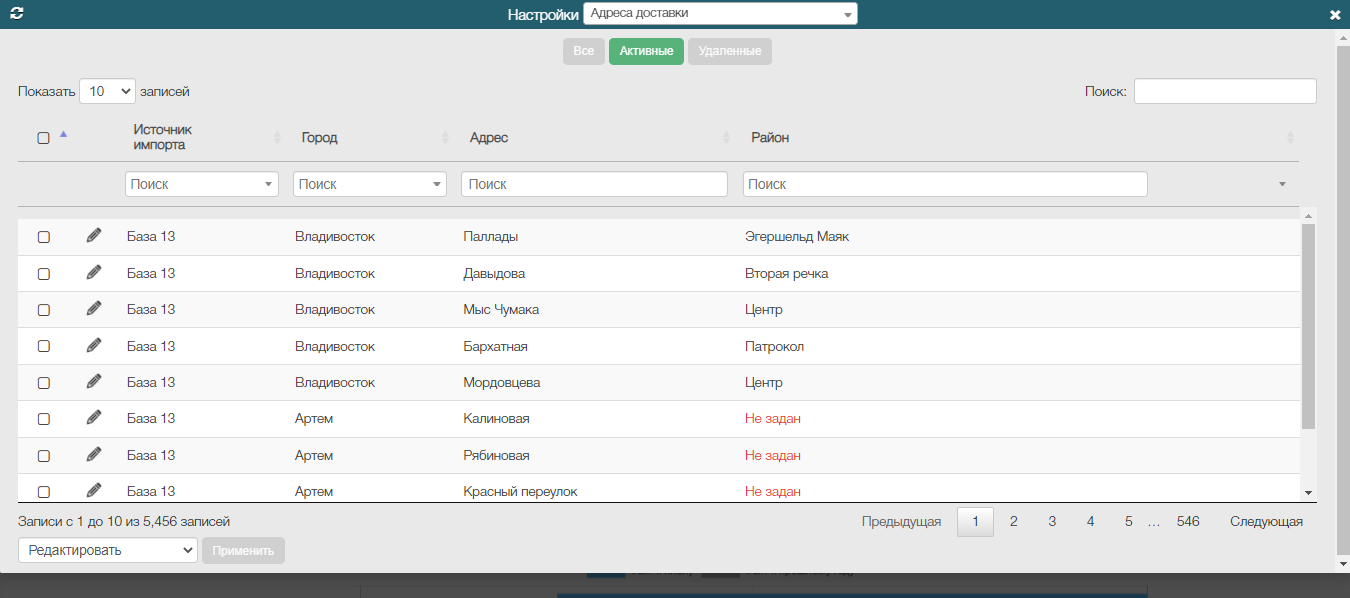The image size is (1350, 598).
Task: Open the records-per-page dropdown showing 10
Action: pyautogui.click(x=107, y=91)
